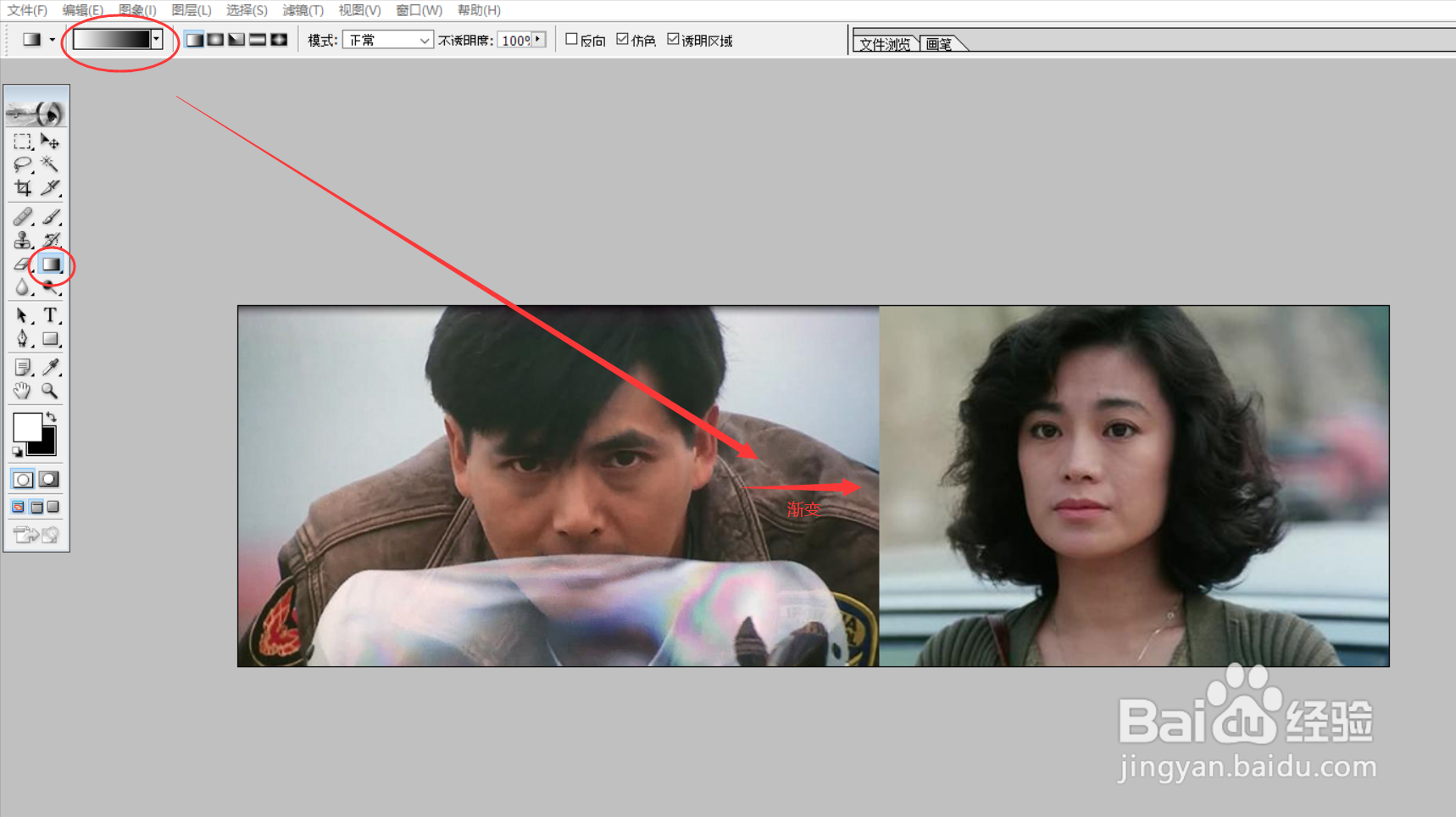Click the white foreground color swatch
Screen dimensions: 1456x817
pos(26,426)
